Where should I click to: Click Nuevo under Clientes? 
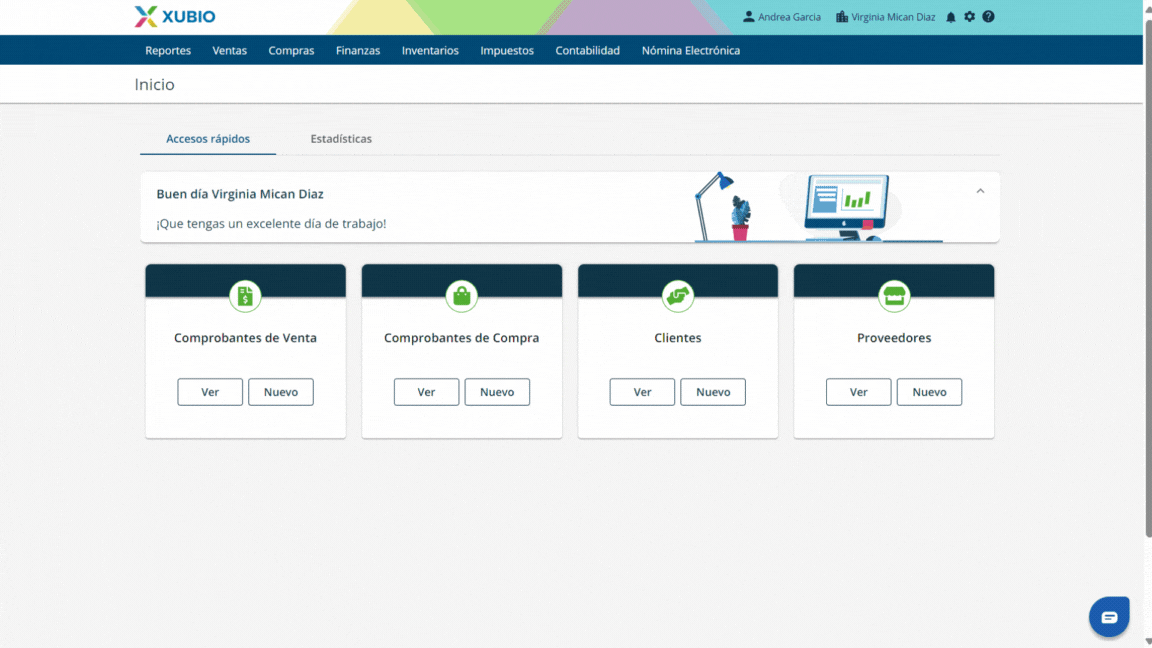tap(713, 392)
